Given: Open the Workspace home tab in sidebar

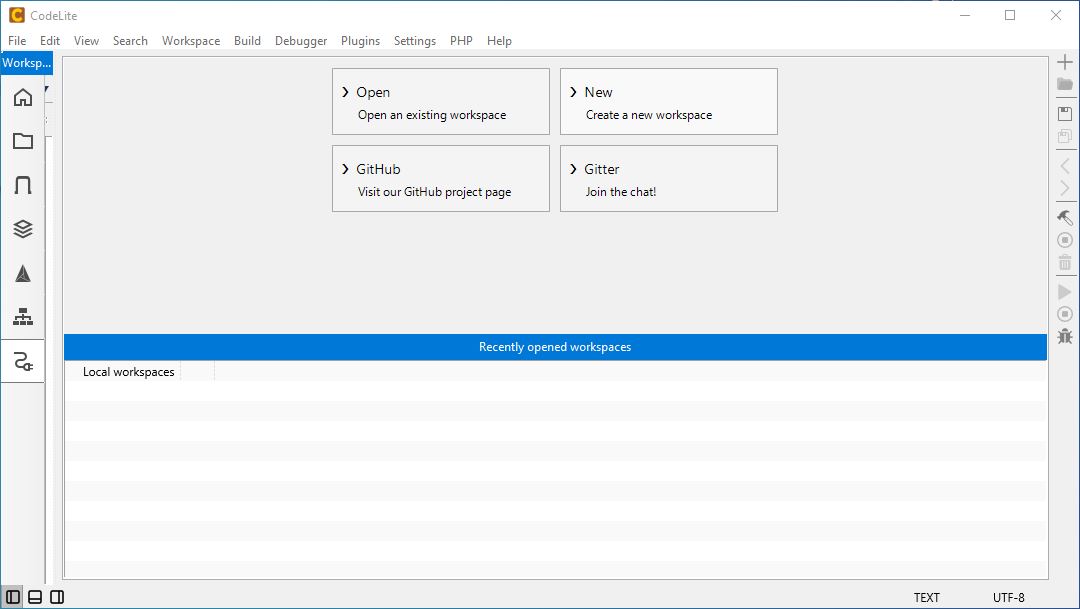Looking at the screenshot, I should (23, 97).
